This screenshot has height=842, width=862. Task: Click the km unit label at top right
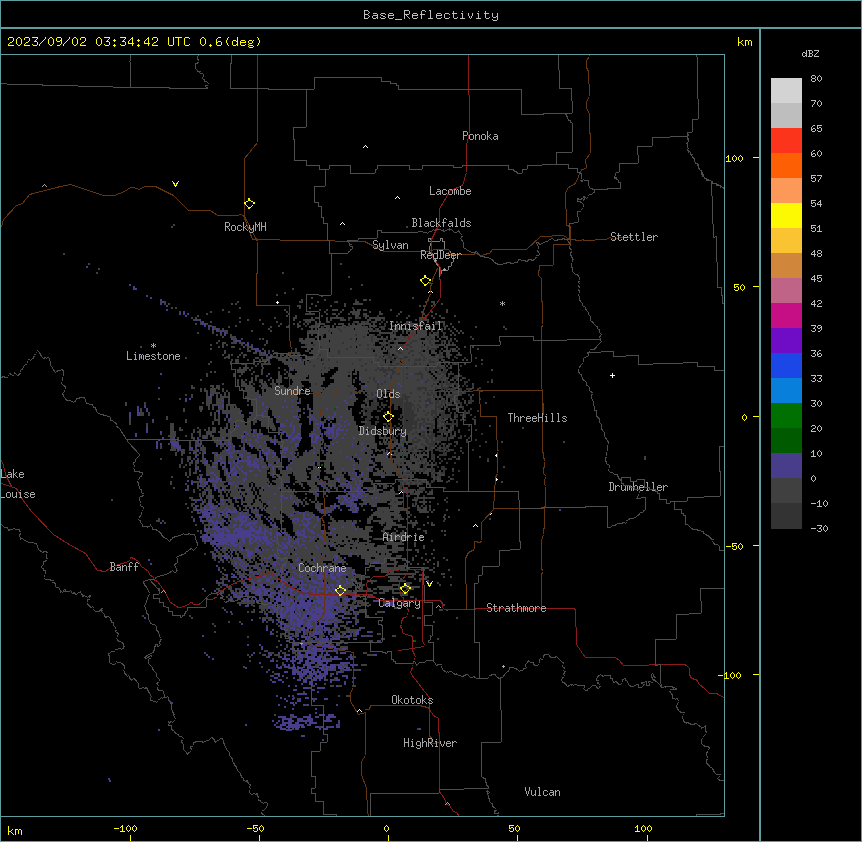click(x=744, y=42)
